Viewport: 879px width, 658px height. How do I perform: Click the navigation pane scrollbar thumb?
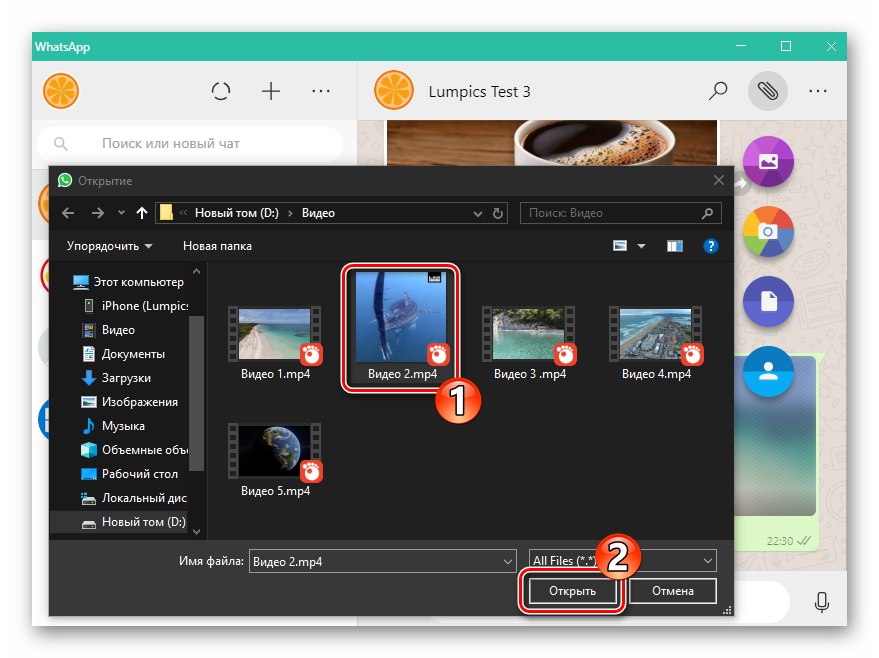(196, 392)
